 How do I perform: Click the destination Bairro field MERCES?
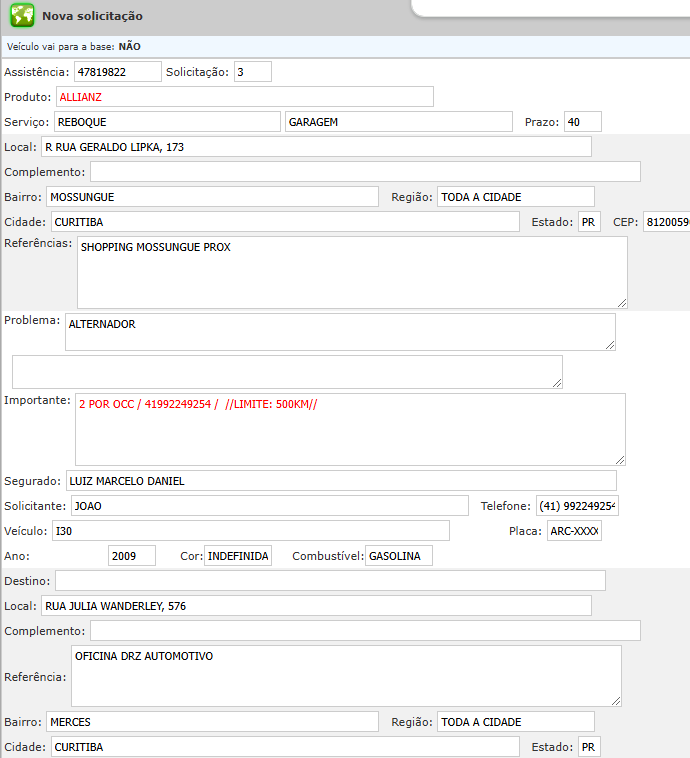212,722
